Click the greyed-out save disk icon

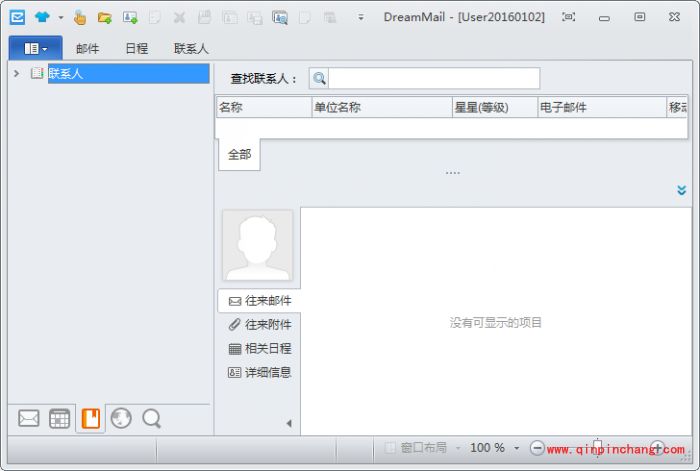pyautogui.click(x=204, y=17)
